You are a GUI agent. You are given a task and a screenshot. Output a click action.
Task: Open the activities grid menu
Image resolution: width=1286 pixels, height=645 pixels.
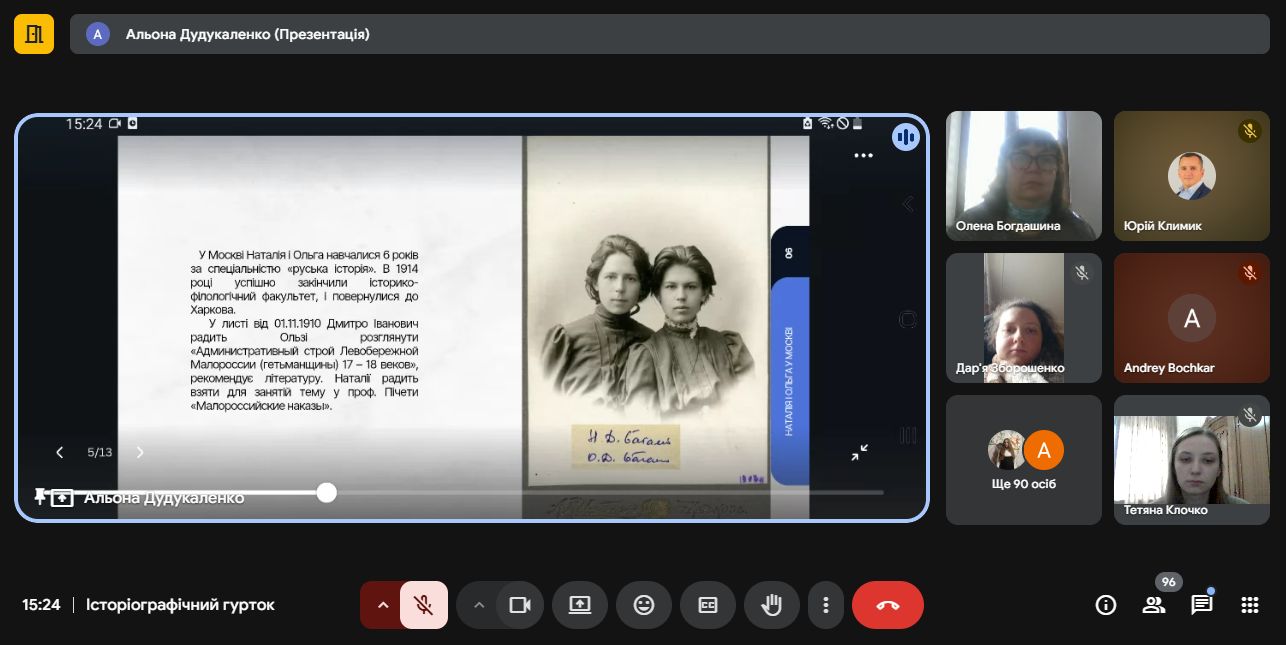pos(1249,605)
